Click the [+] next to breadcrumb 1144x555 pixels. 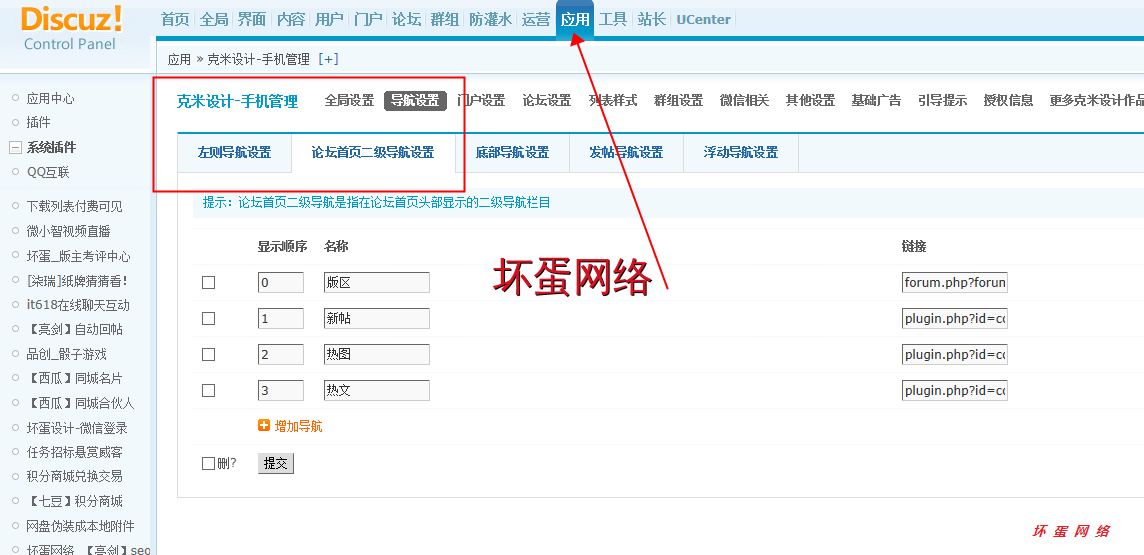click(328, 59)
